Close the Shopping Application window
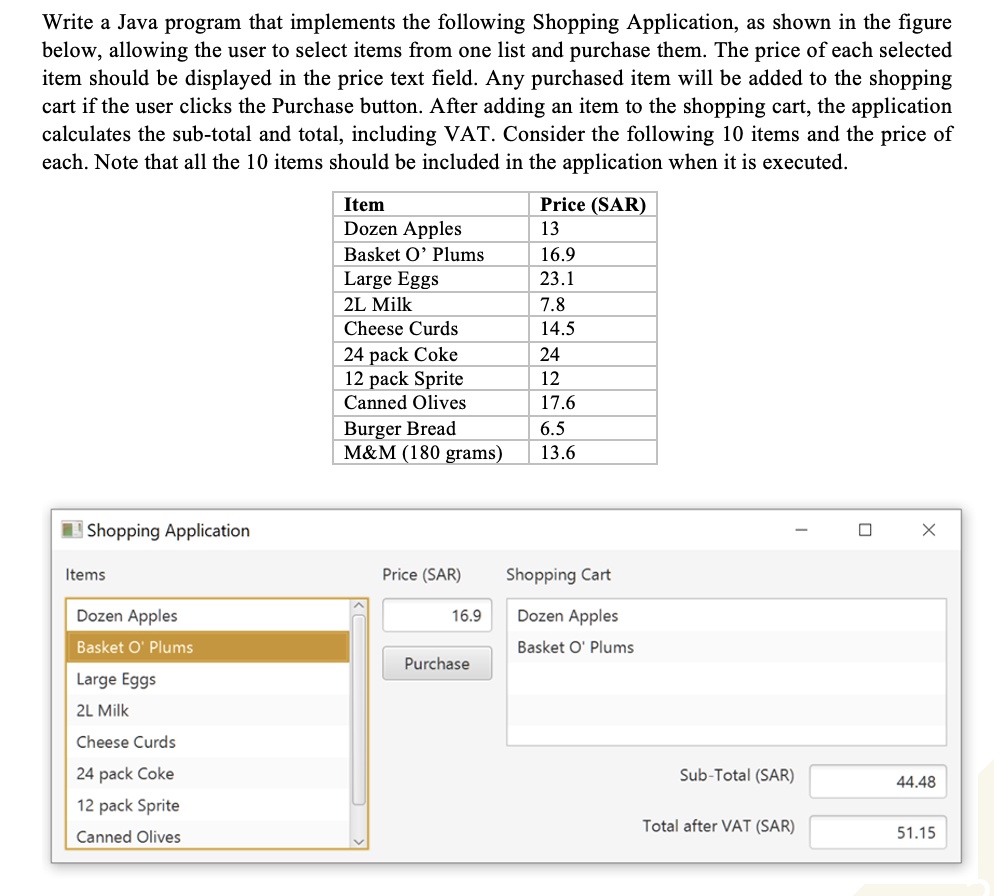 click(928, 530)
